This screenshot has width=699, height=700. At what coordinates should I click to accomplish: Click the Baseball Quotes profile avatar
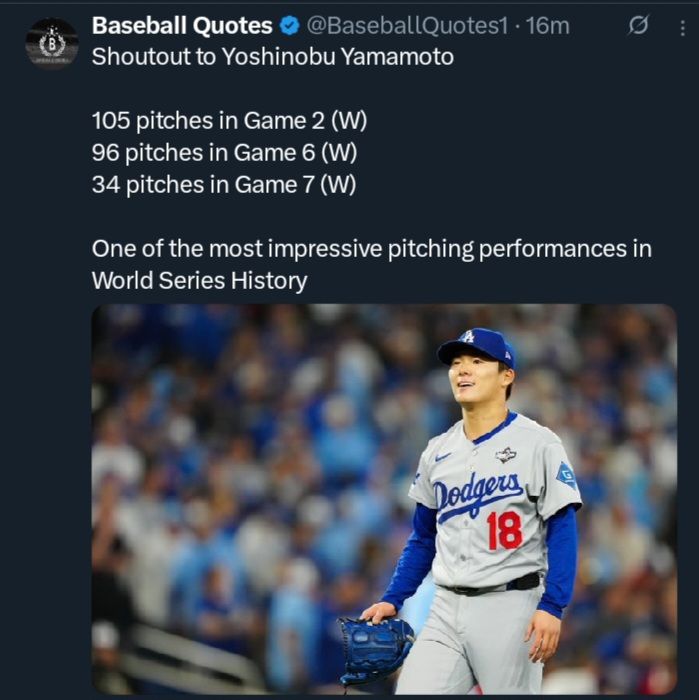coord(51,44)
